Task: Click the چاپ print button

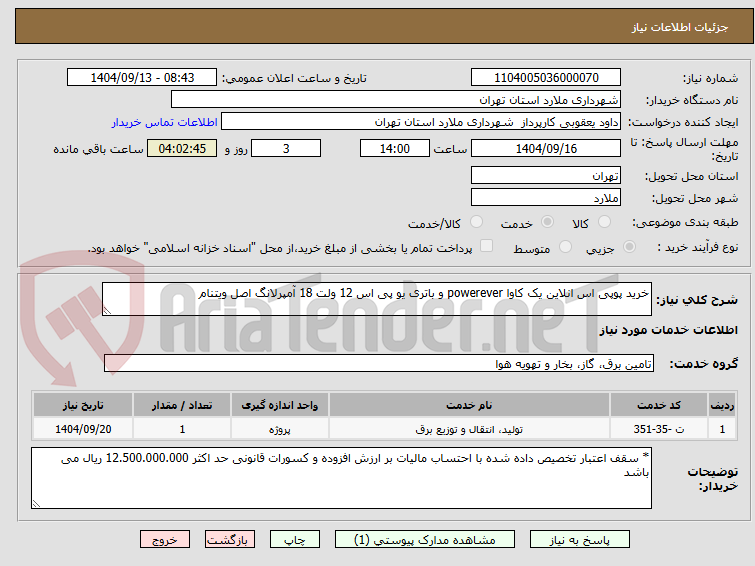Action: click(x=295, y=540)
